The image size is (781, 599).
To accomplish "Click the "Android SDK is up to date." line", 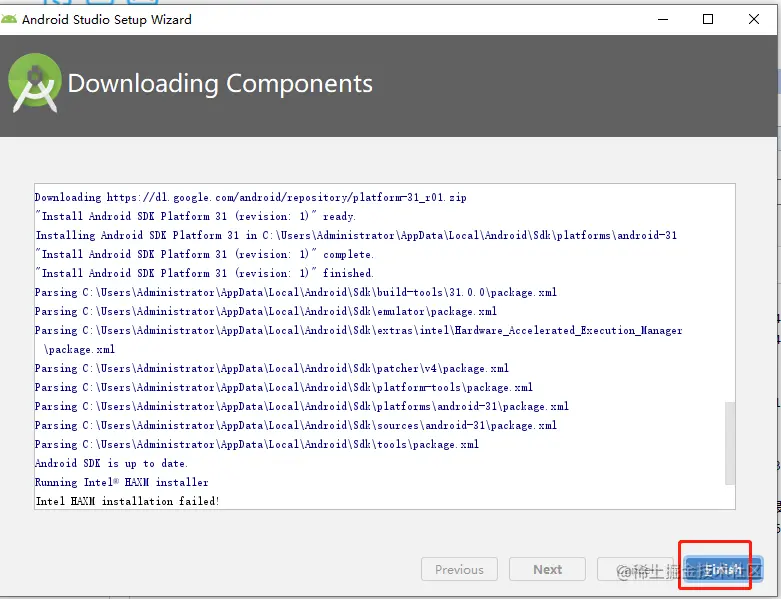I will (x=111, y=463).
